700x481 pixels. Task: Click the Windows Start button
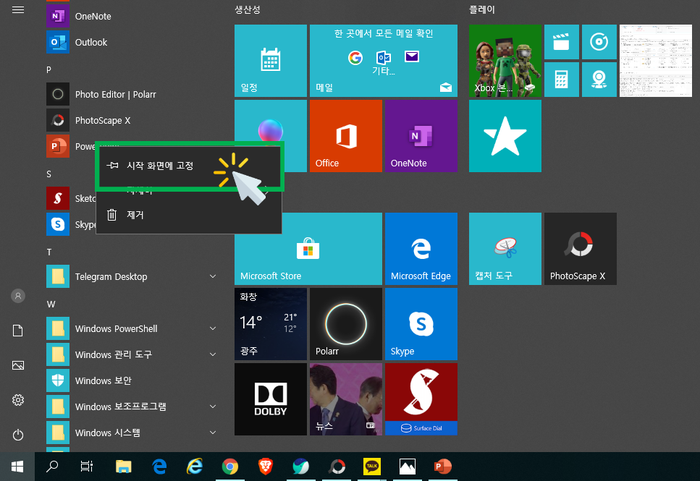(x=17, y=467)
